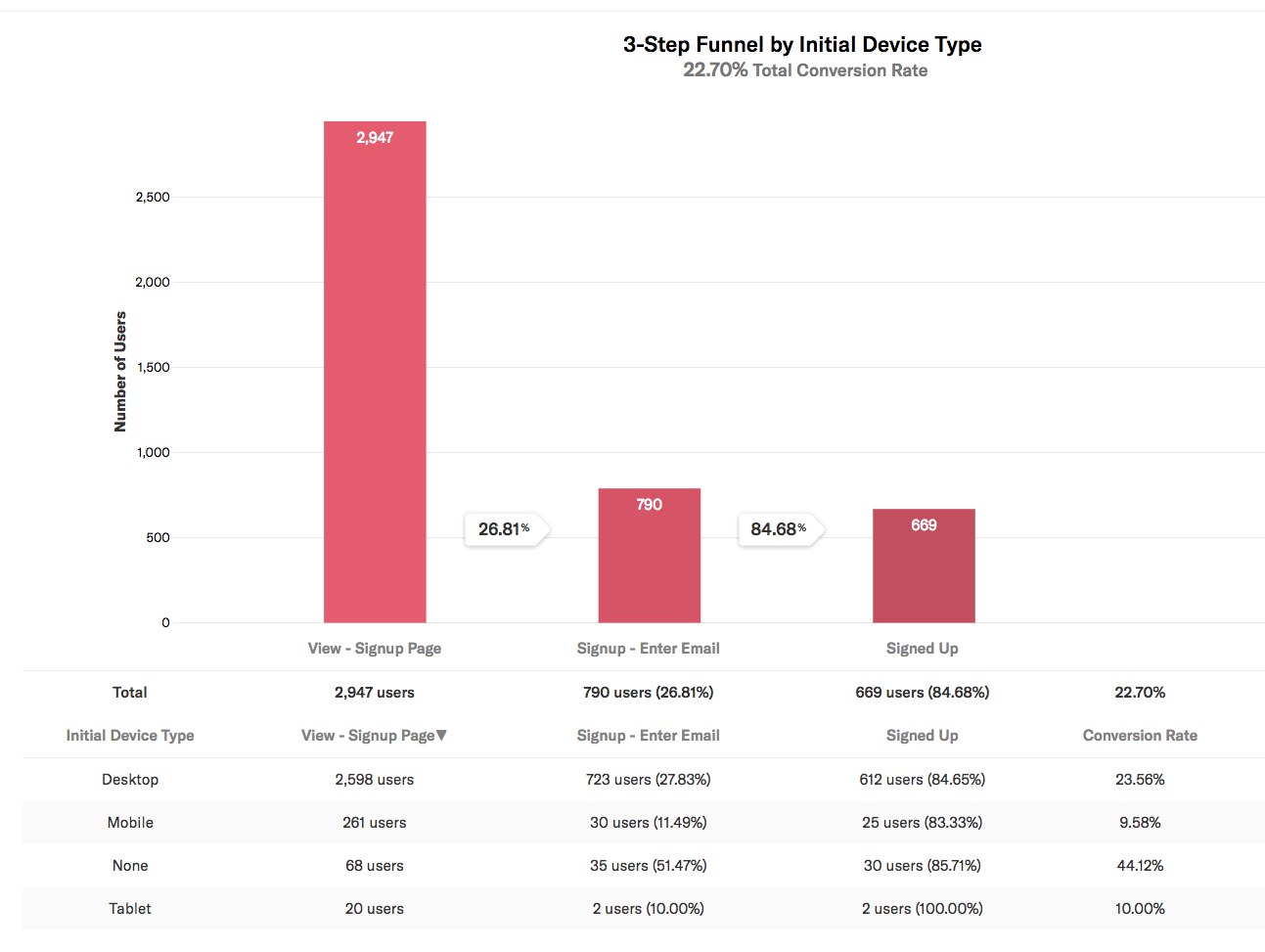The image size is (1265, 952).
Task: Click the Total row label
Action: [x=130, y=693]
